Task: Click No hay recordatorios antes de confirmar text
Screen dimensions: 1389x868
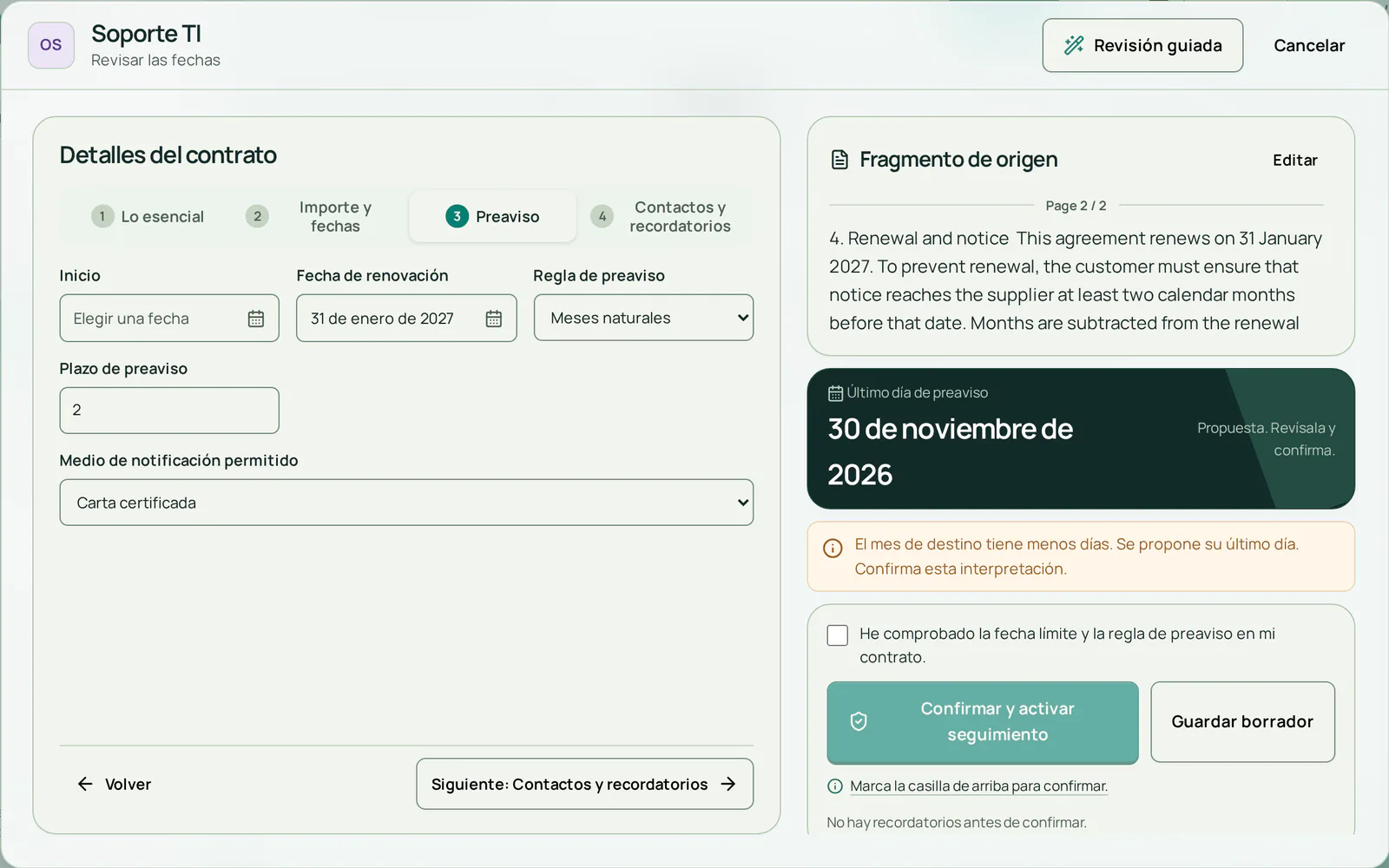Action: click(x=956, y=822)
